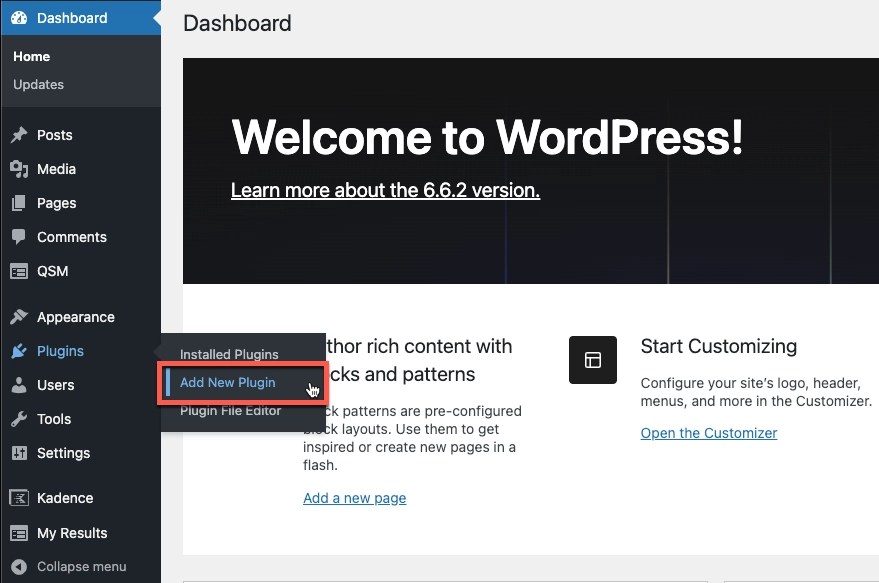
Task: Click the Start Customizing layout icon
Action: click(x=593, y=360)
